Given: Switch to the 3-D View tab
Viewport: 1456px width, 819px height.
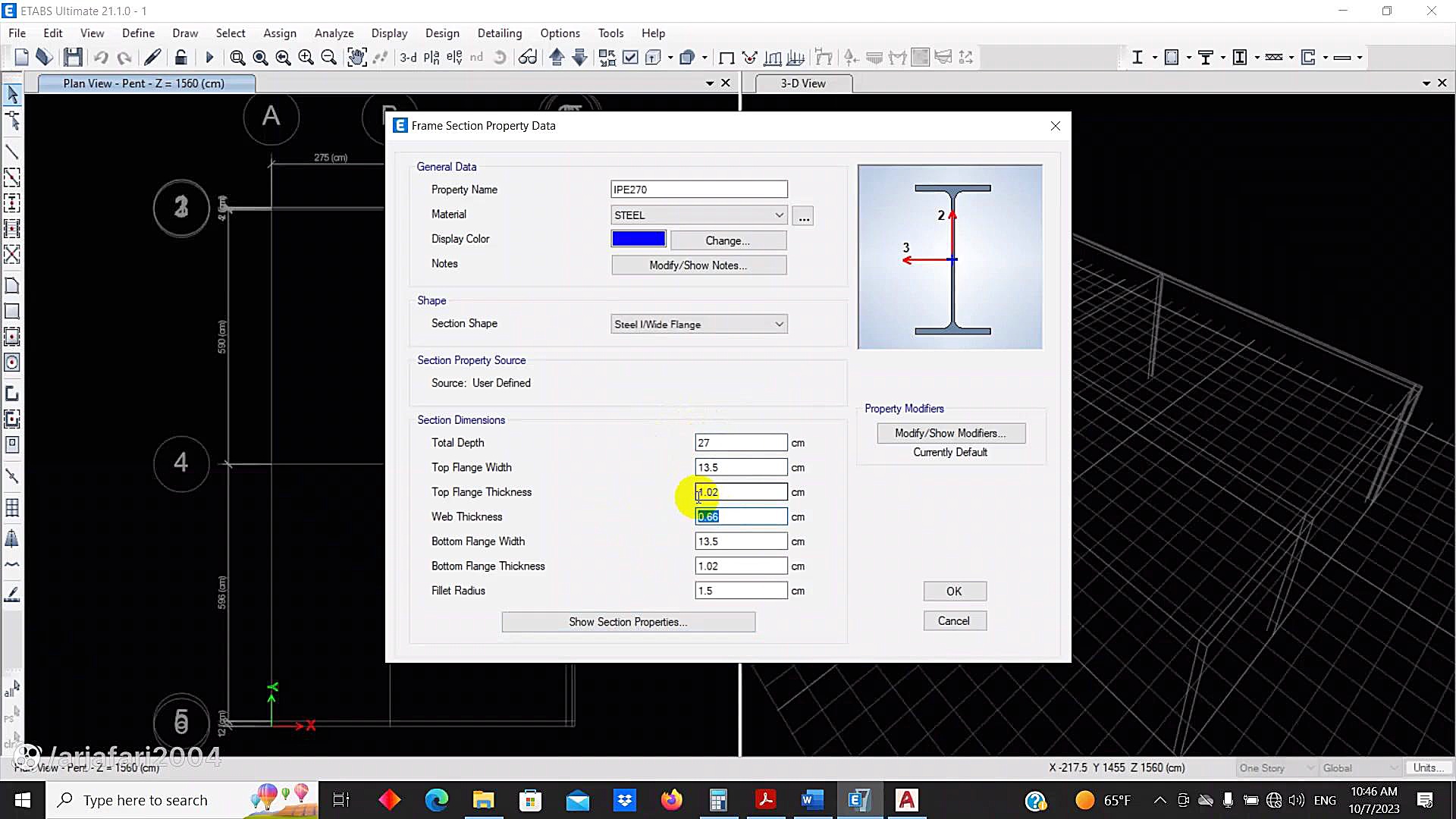Looking at the screenshot, I should (x=802, y=83).
